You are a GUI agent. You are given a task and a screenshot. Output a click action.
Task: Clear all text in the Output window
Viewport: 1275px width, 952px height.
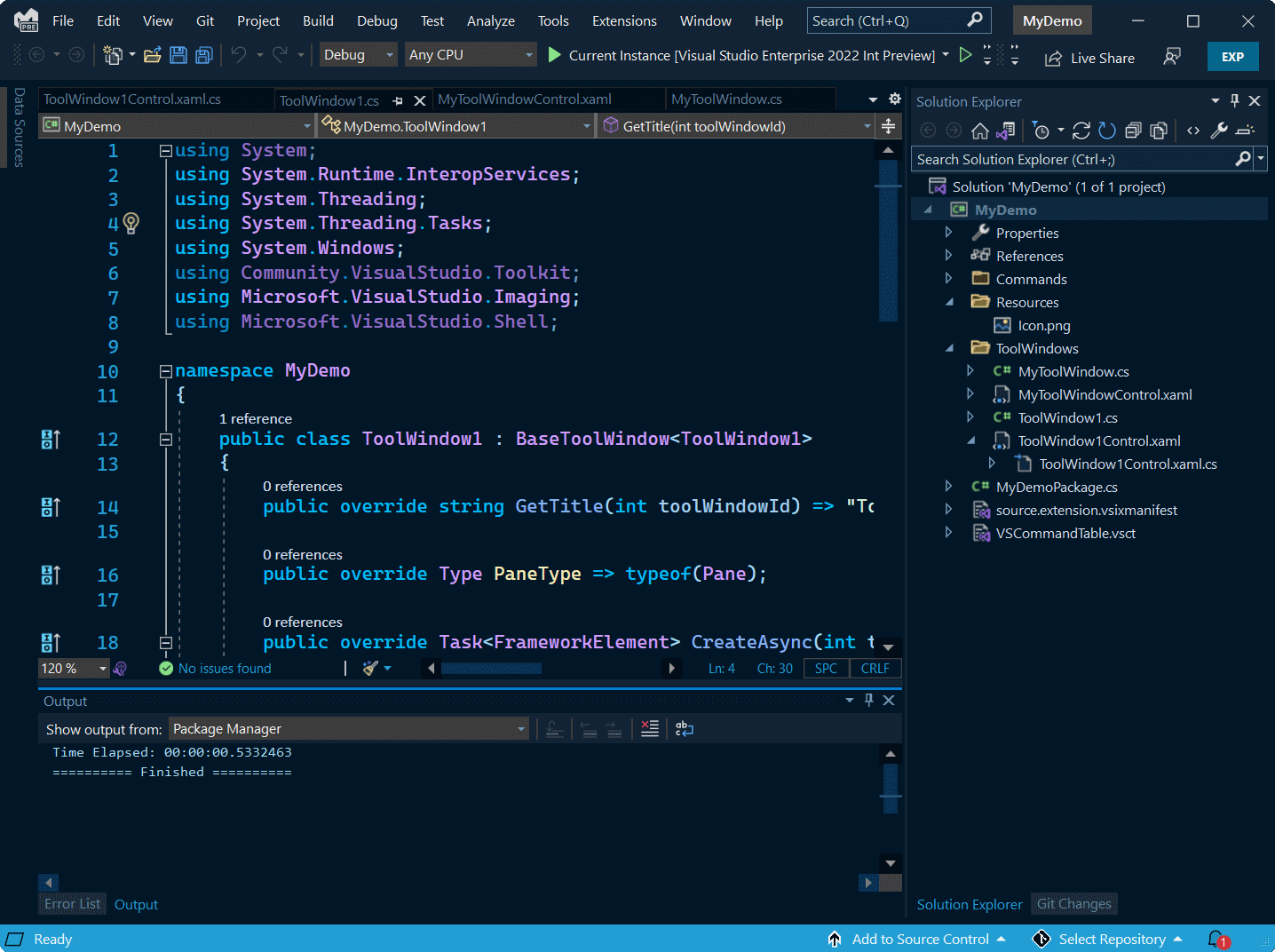649,728
